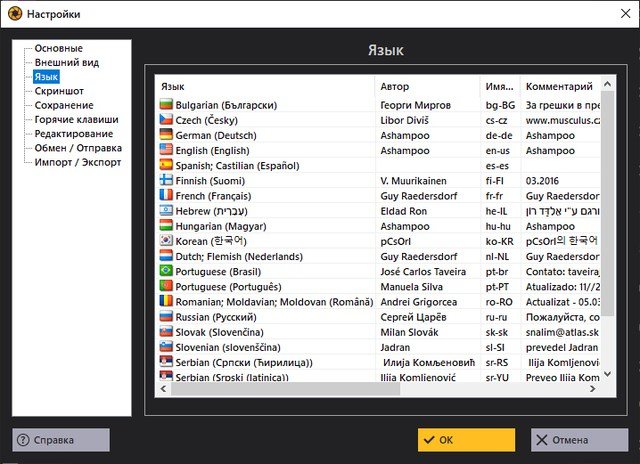Click the Bulgarian flag icon
The image size is (640, 464).
coord(166,104)
